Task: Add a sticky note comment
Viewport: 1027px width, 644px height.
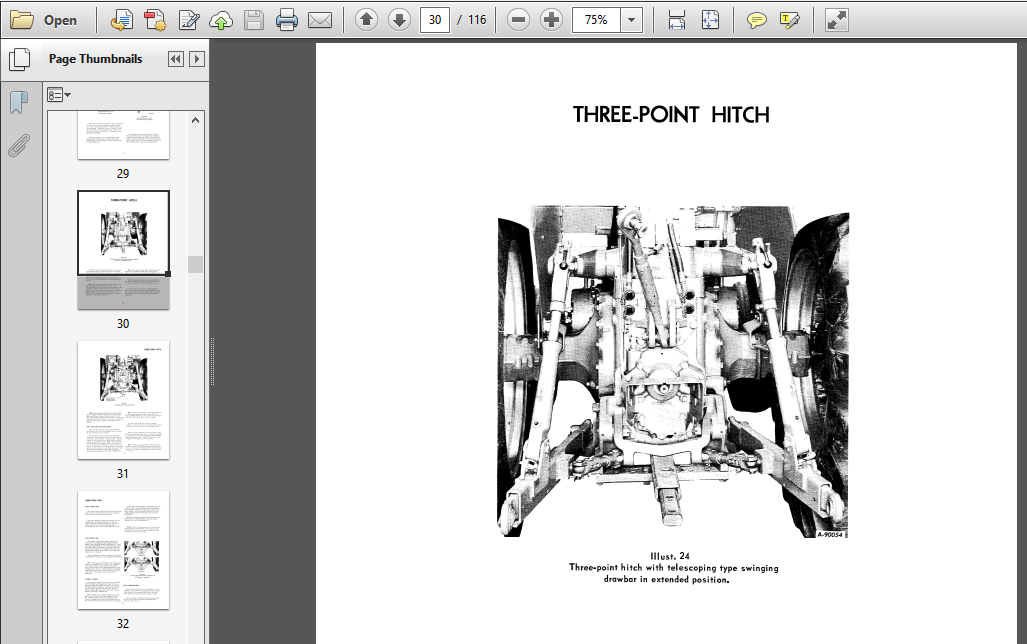Action: tap(756, 20)
